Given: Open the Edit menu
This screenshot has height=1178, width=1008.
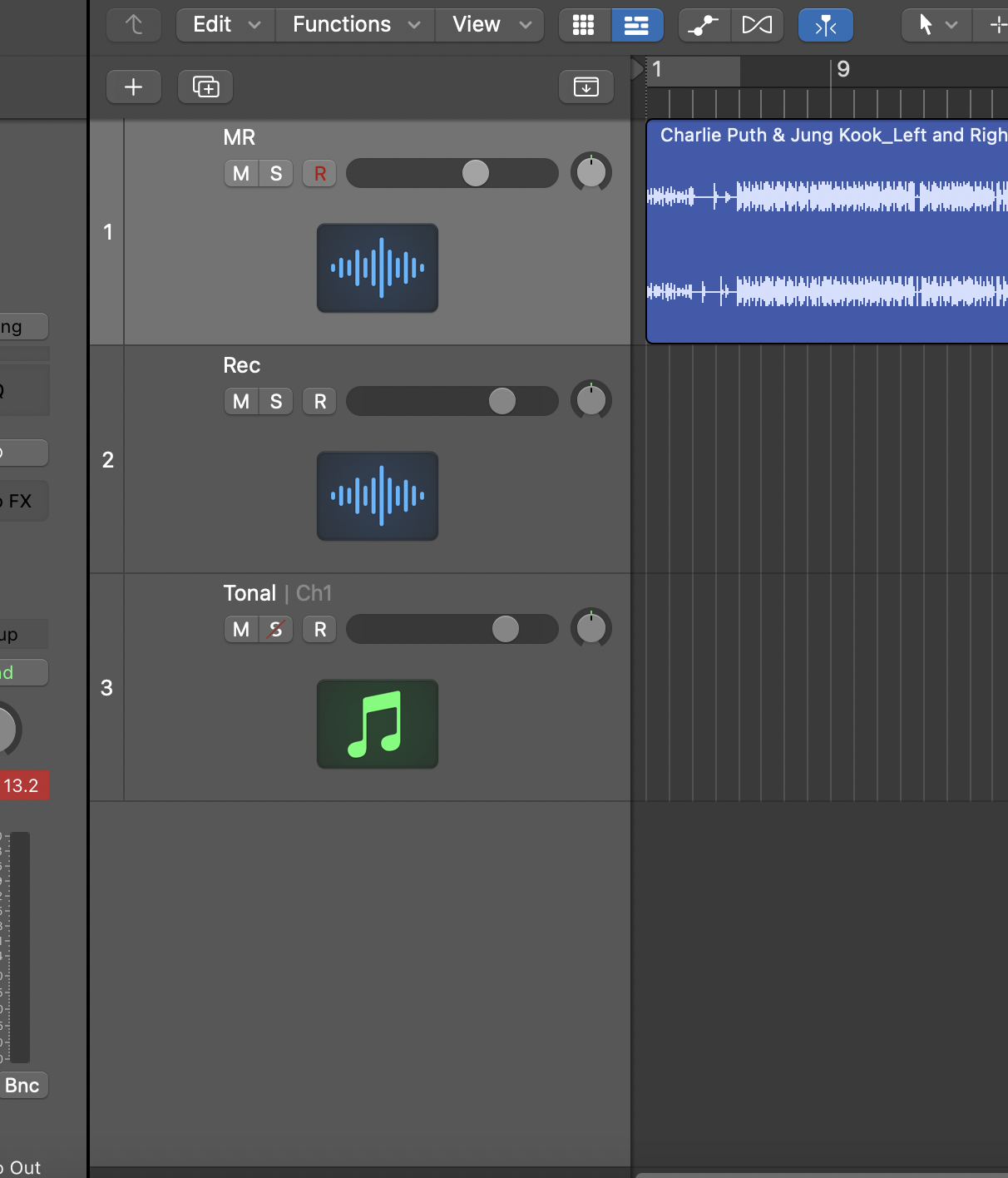Looking at the screenshot, I should [225, 25].
